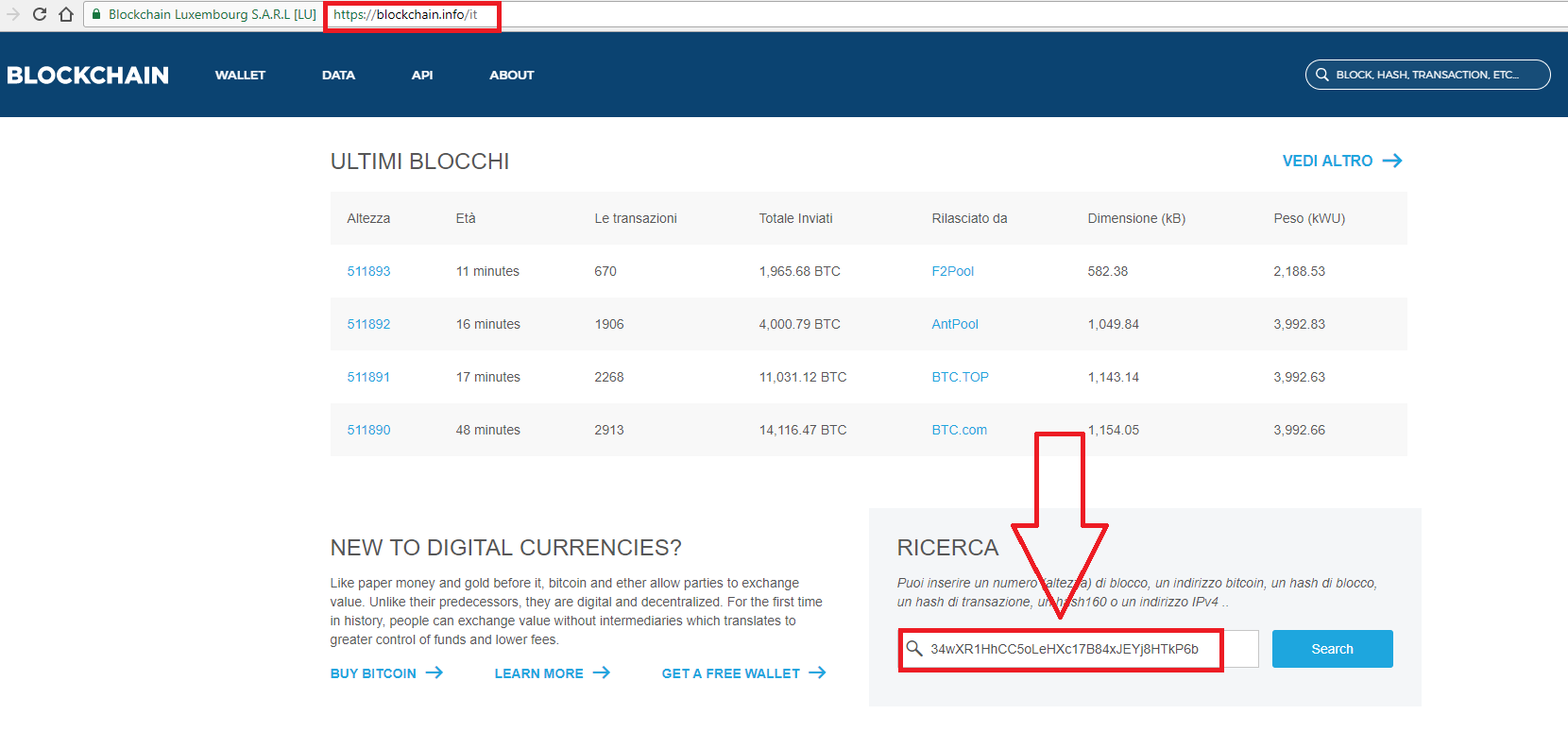This screenshot has height=749, width=1568.
Task: Open block 511891
Action: pyautogui.click(x=368, y=377)
